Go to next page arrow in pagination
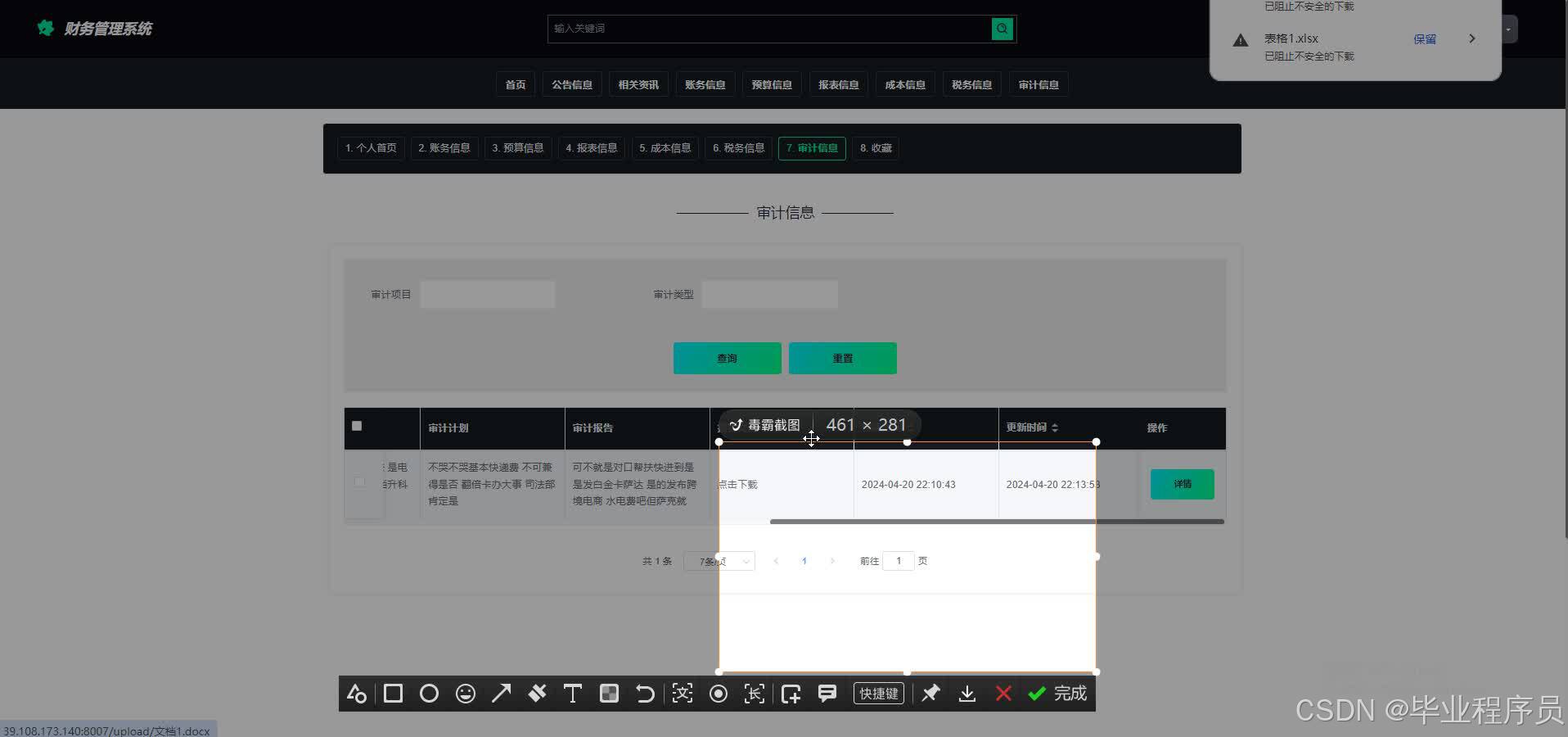 point(832,561)
